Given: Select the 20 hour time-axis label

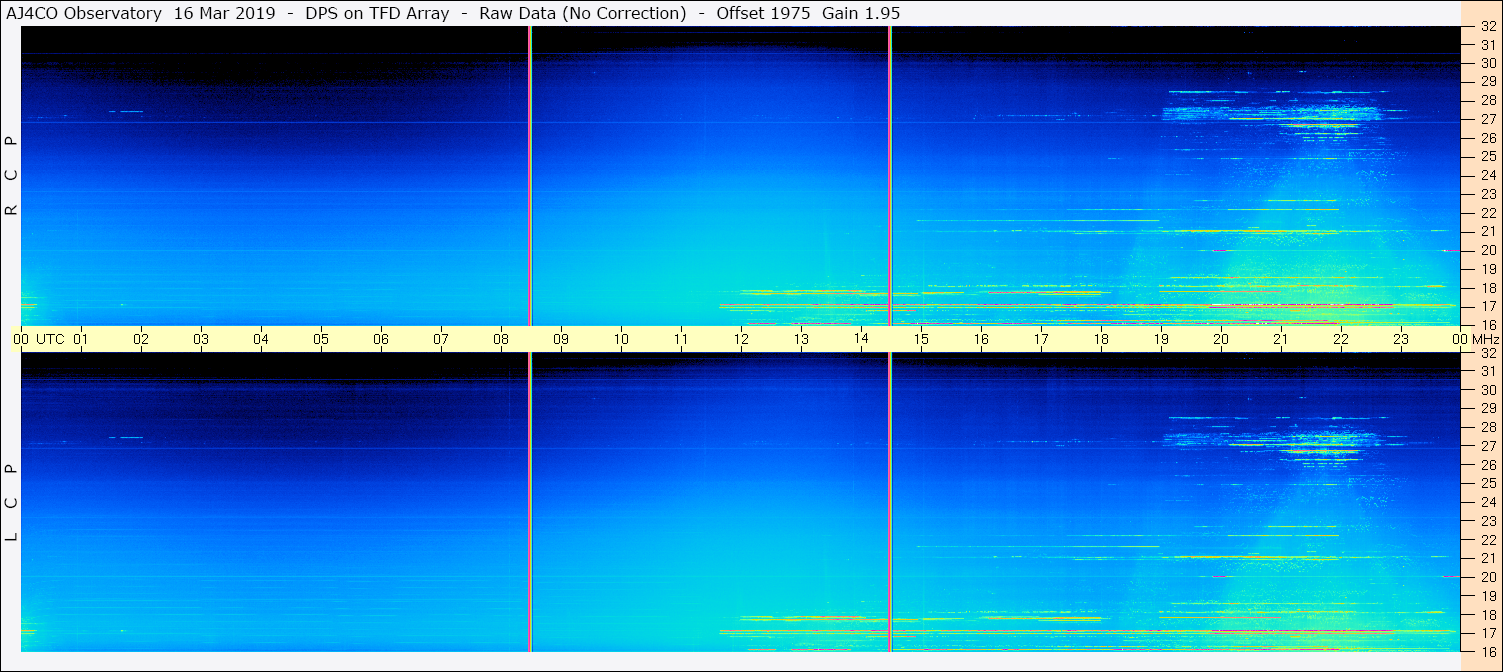Looking at the screenshot, I should (1221, 339).
